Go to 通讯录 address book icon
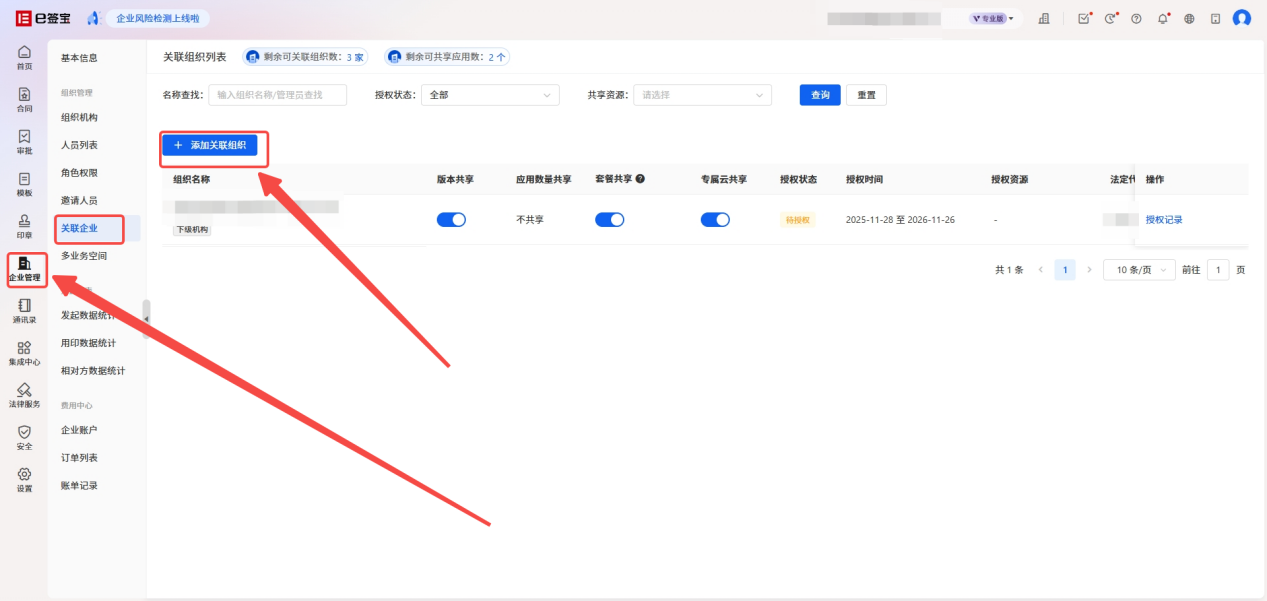 click(24, 310)
